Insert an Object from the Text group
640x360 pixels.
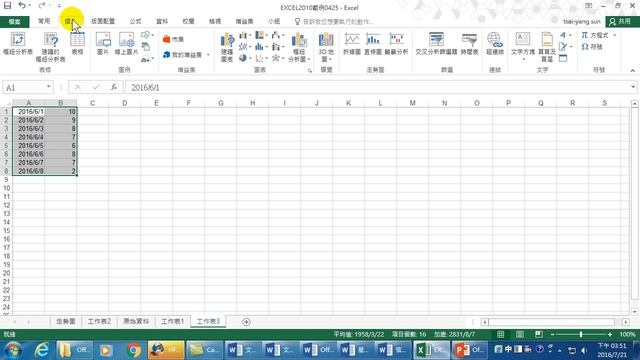[563, 58]
